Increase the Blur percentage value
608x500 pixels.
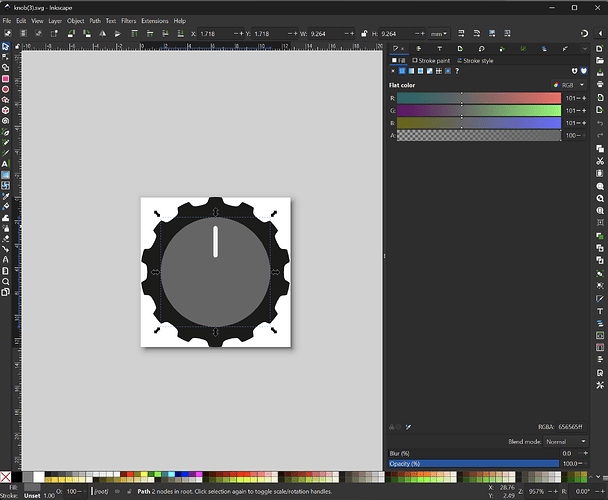pos(586,453)
